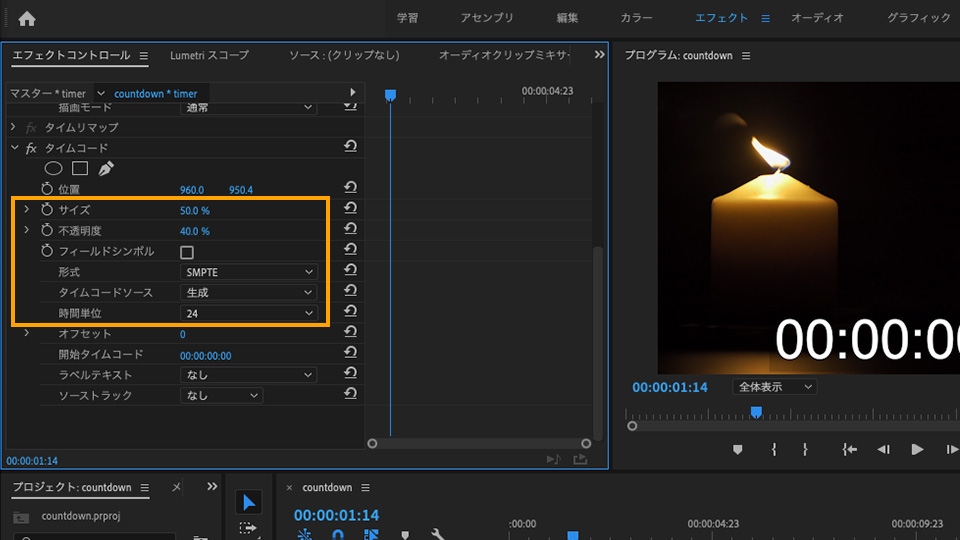Reset the ソーストラック parameter
The image size is (960, 540).
(x=350, y=394)
